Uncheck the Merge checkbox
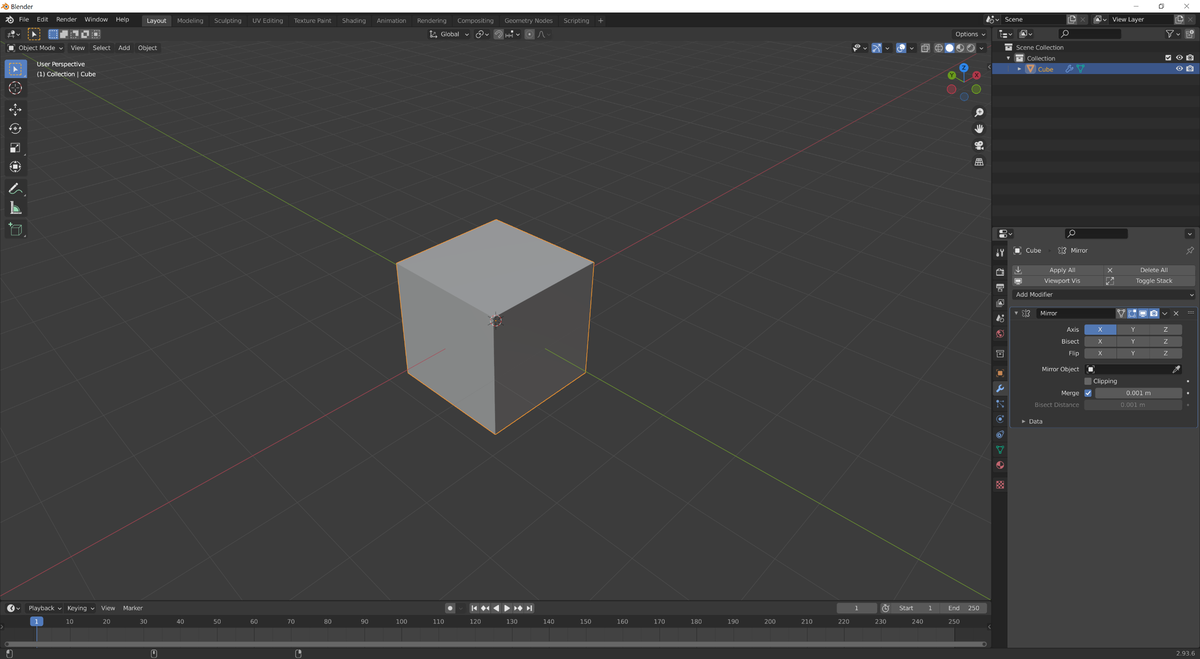1200x659 pixels. tap(1088, 393)
